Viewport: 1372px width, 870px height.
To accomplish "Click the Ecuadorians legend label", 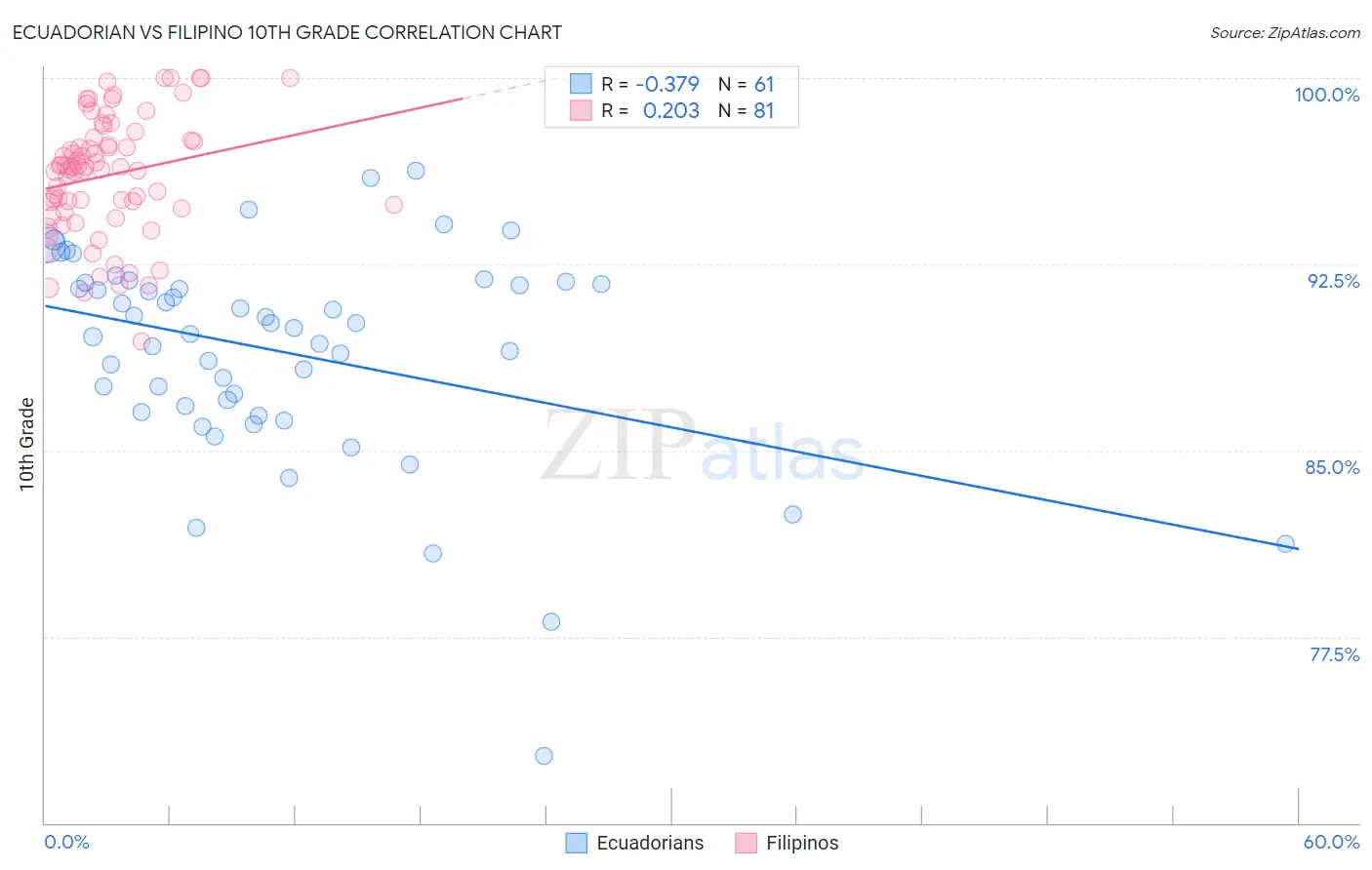I will click(650, 843).
